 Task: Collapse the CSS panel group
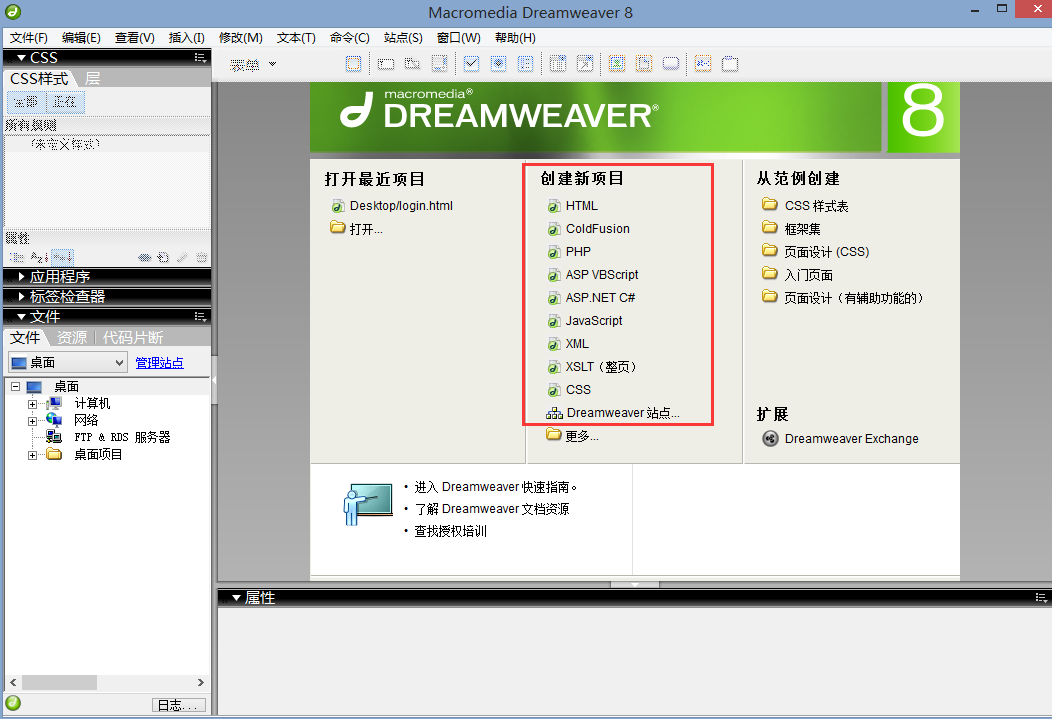[x=21, y=58]
